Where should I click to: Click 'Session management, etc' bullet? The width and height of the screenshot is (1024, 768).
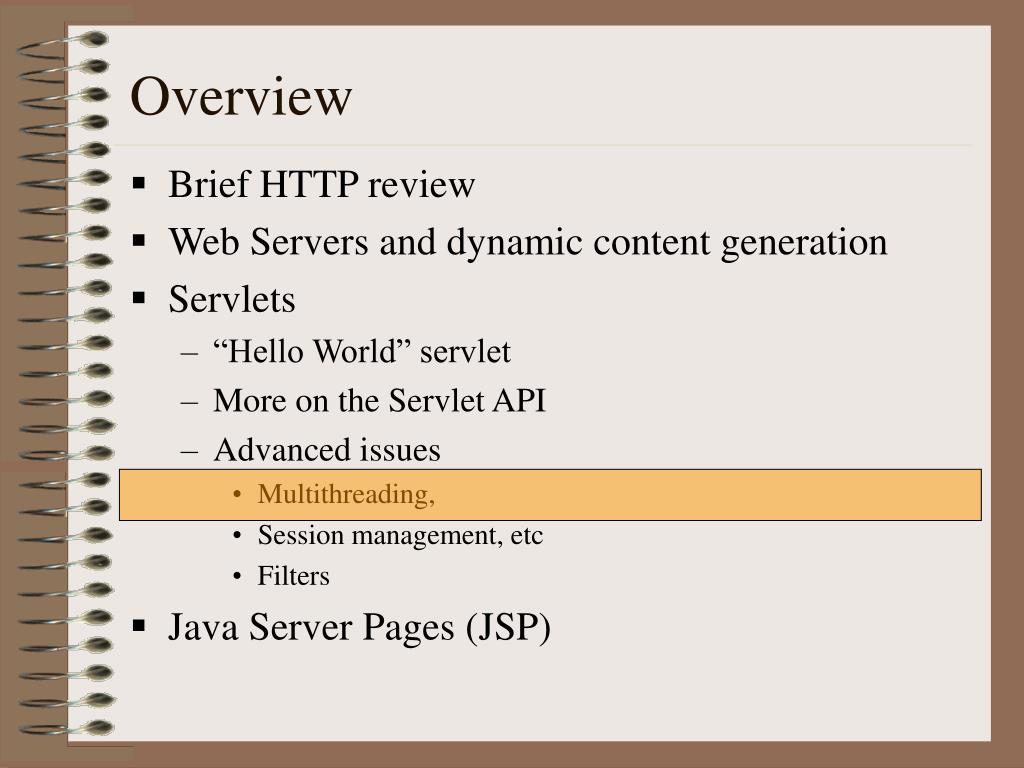click(x=400, y=536)
